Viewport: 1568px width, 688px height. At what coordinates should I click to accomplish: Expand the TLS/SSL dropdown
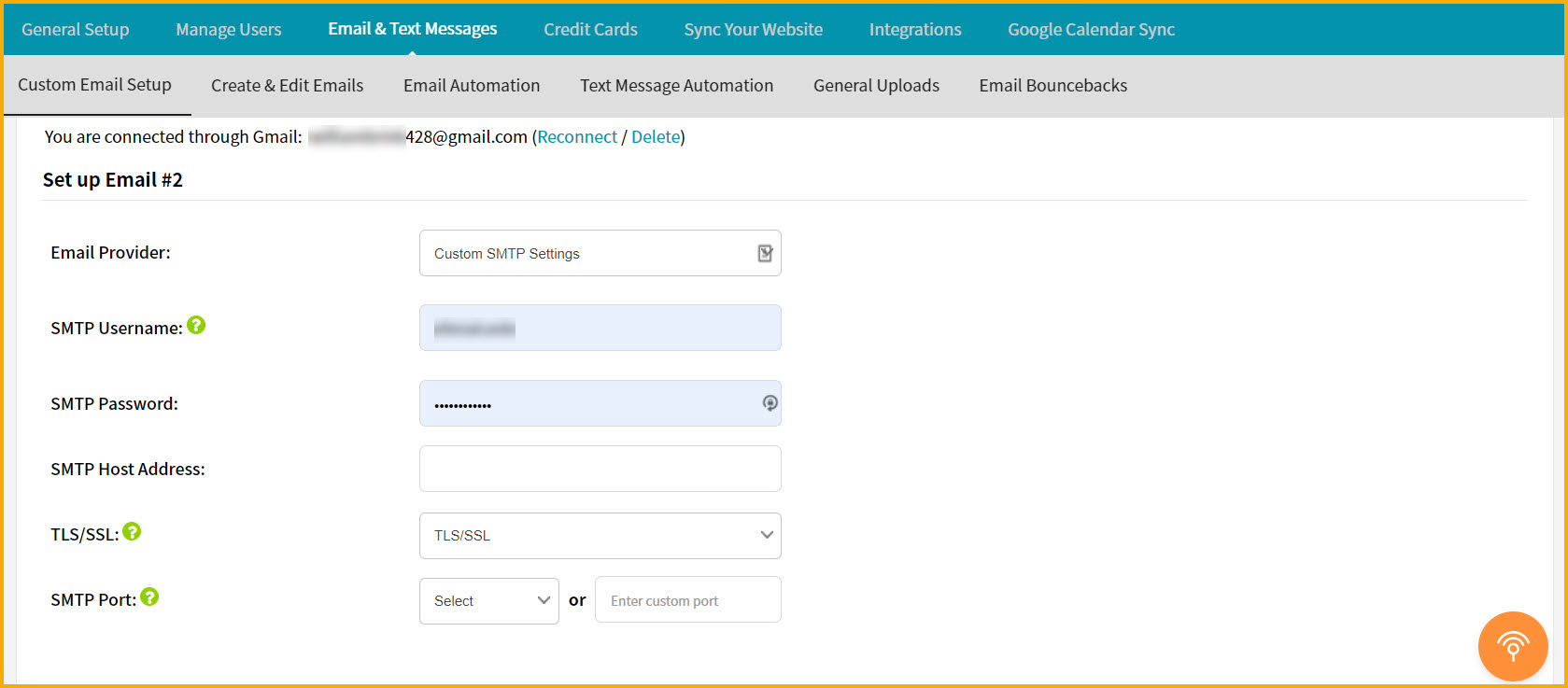(600, 536)
